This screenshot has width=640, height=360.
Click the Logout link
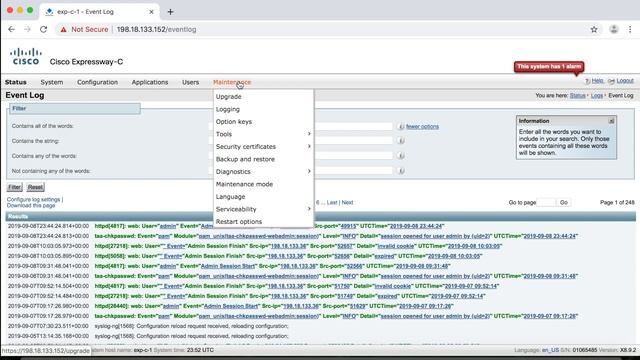[x=625, y=81]
